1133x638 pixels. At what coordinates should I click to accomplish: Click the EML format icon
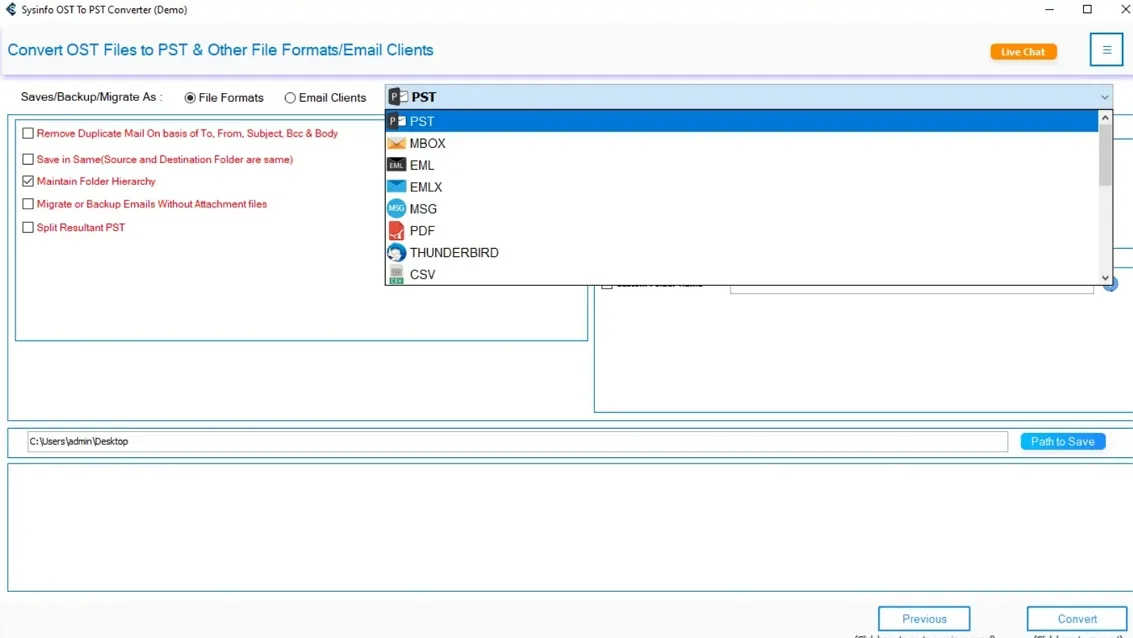(397, 165)
